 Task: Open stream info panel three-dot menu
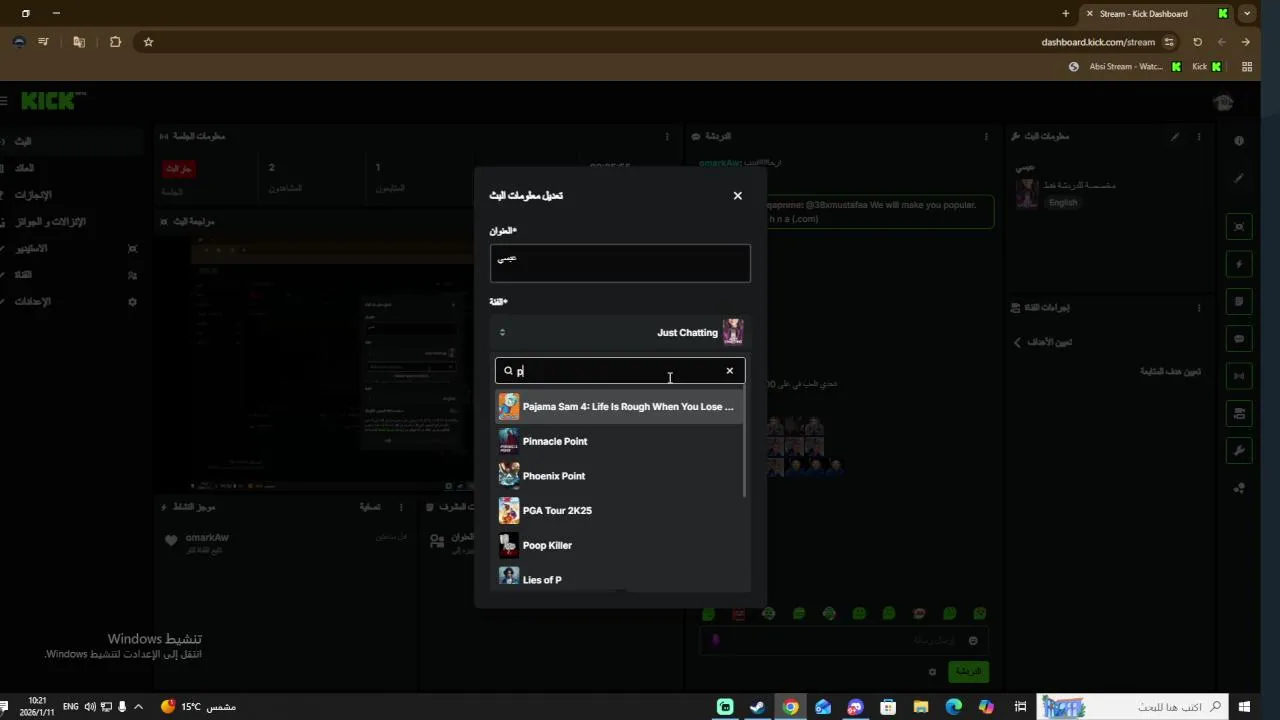(1200, 136)
